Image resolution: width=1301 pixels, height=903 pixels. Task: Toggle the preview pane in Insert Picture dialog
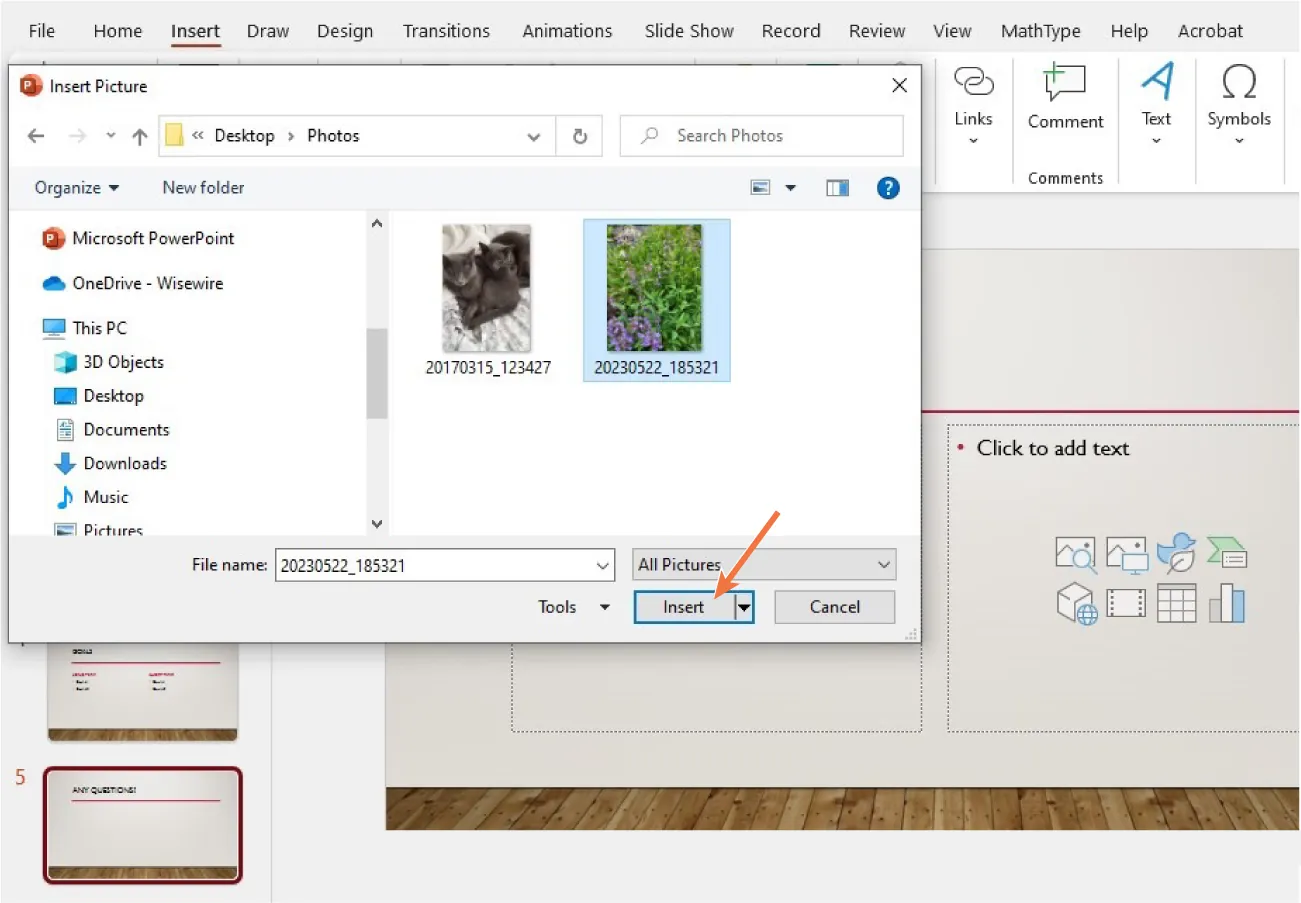[837, 187]
